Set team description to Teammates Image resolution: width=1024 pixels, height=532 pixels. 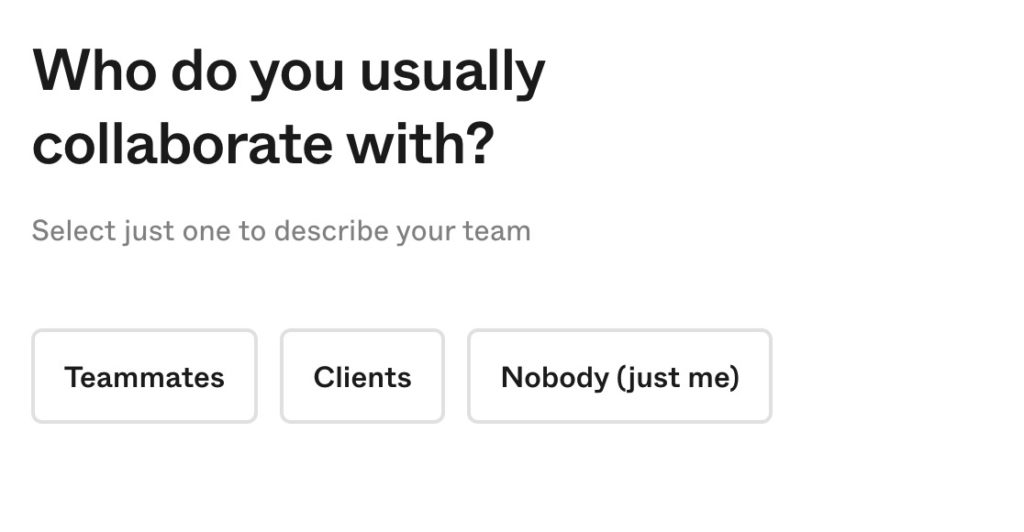coord(144,377)
